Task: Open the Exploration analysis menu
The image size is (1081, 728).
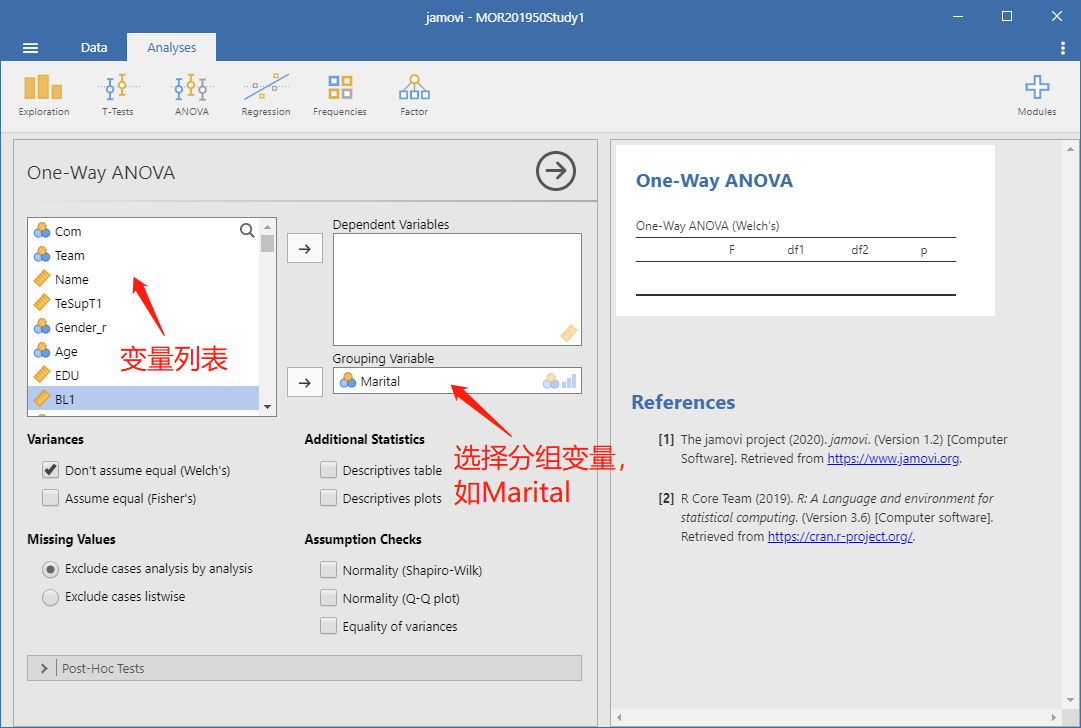Action: tap(43, 95)
